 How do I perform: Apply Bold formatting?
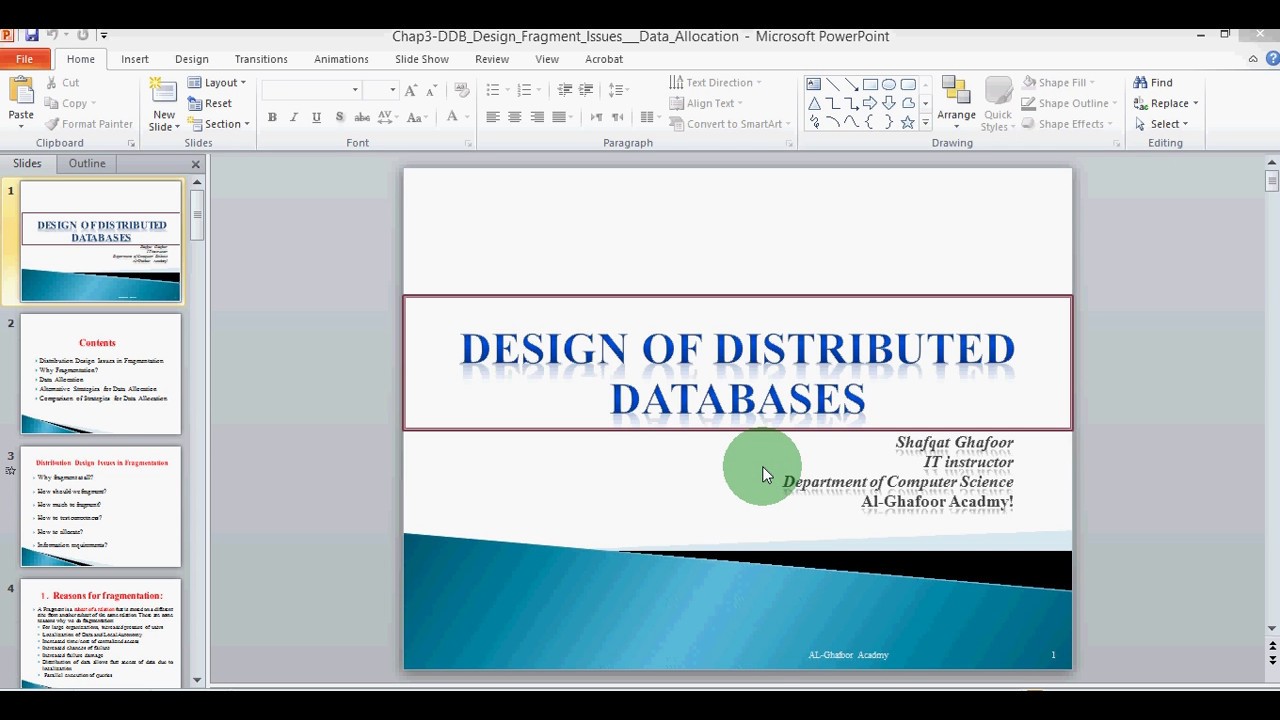tap(272, 117)
